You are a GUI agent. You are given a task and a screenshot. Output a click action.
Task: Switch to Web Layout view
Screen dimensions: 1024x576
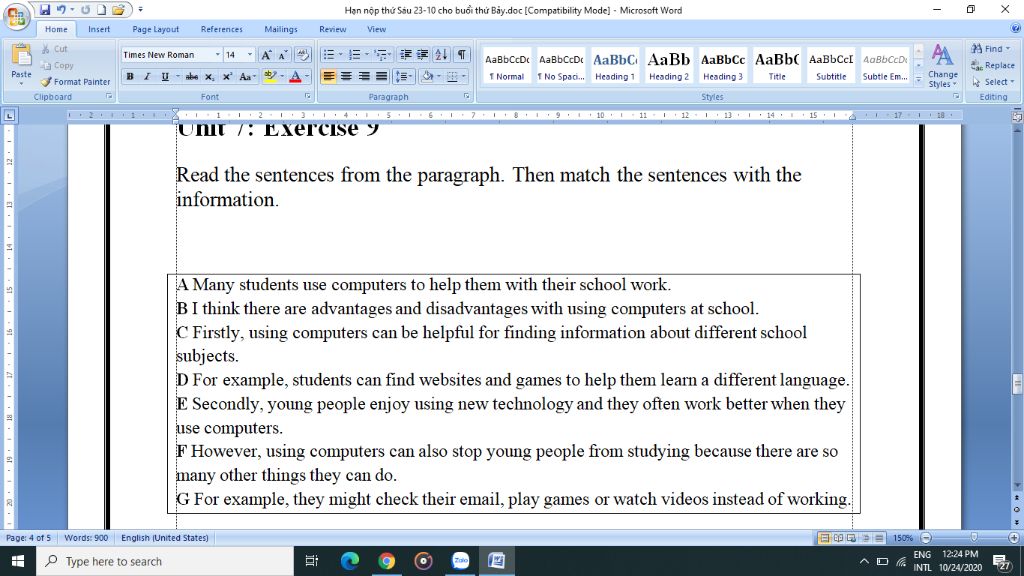pyautogui.click(x=852, y=538)
